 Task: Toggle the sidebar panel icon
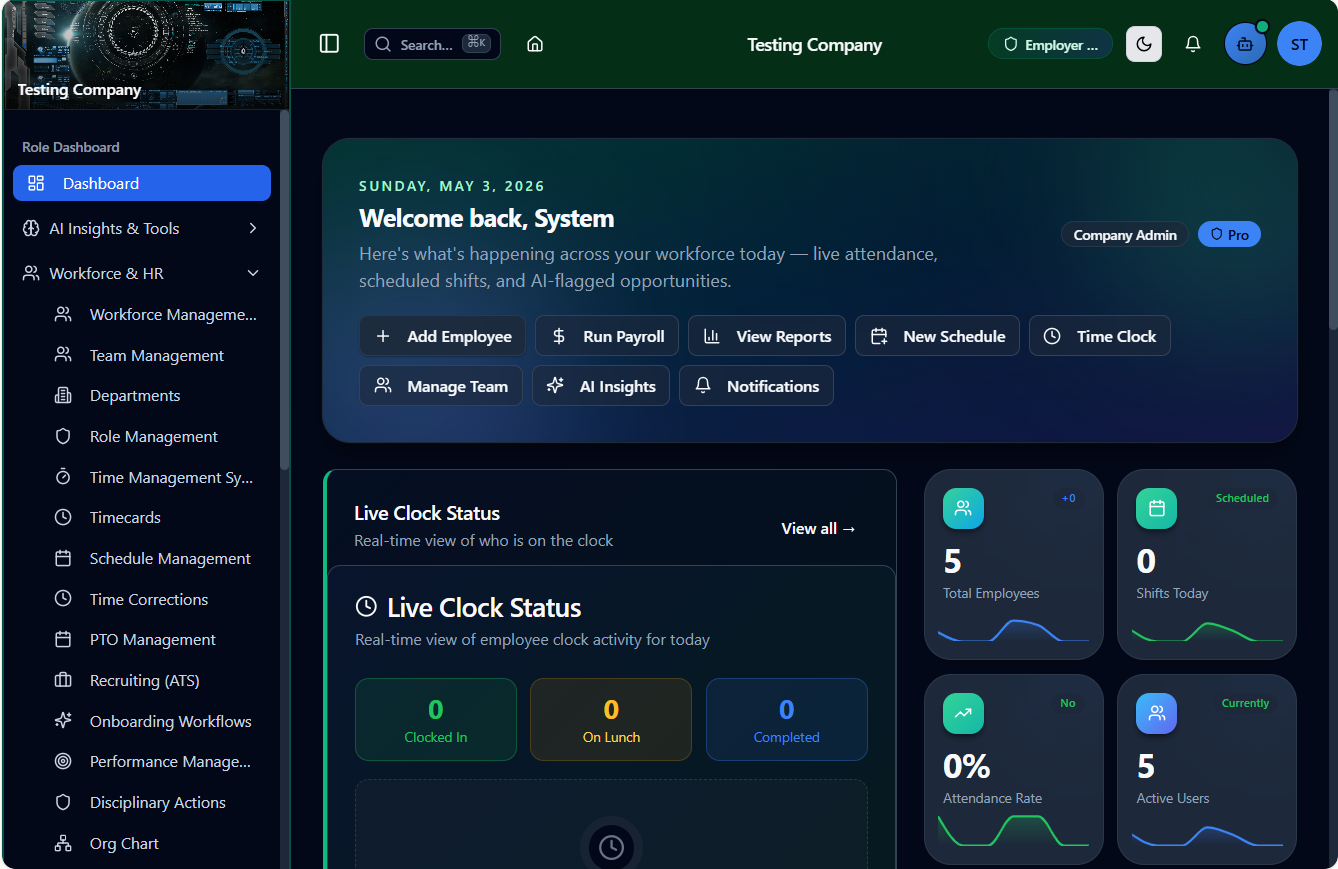coord(329,44)
